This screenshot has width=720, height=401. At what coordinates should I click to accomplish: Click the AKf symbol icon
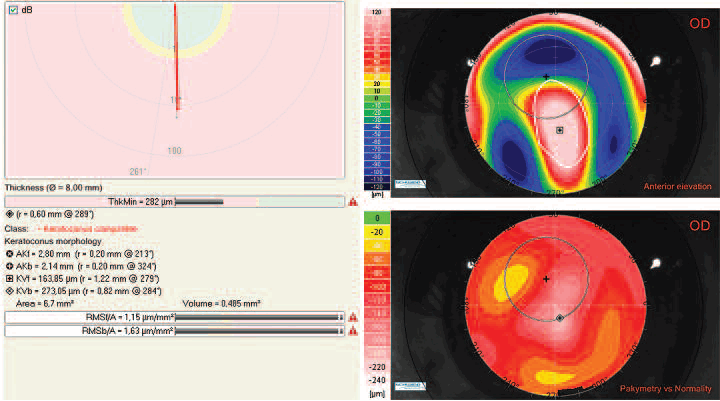coord(10,254)
